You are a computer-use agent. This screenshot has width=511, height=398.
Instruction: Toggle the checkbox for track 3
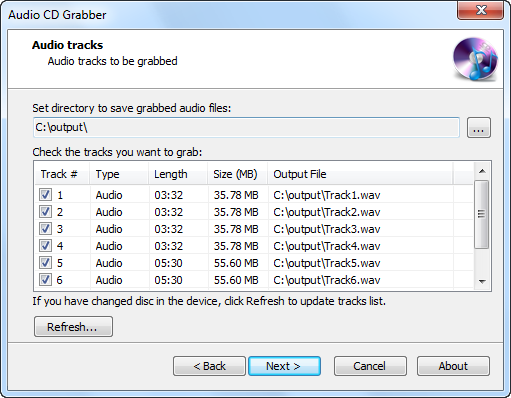[45, 228]
